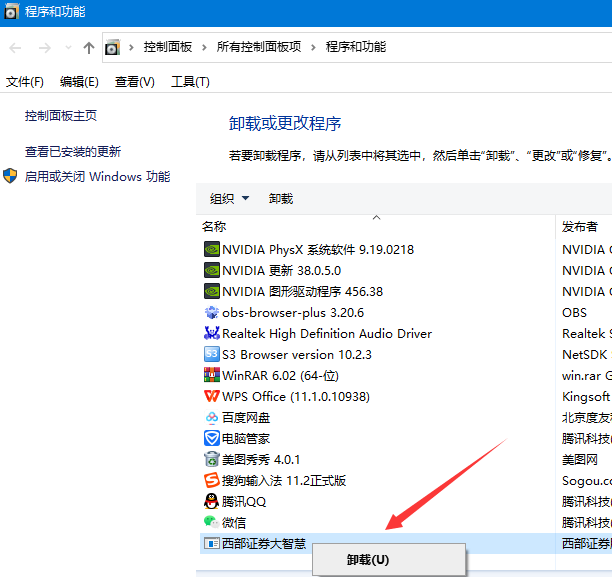The image size is (612, 577).
Task: Open 启用或关闭 Windows 功能 link
Action: click(x=97, y=176)
